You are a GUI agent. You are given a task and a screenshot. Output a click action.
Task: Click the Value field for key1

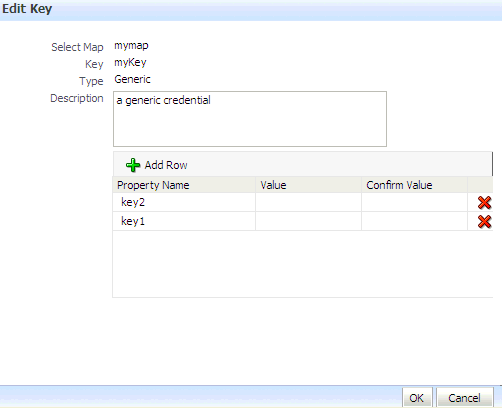[x=308, y=221]
